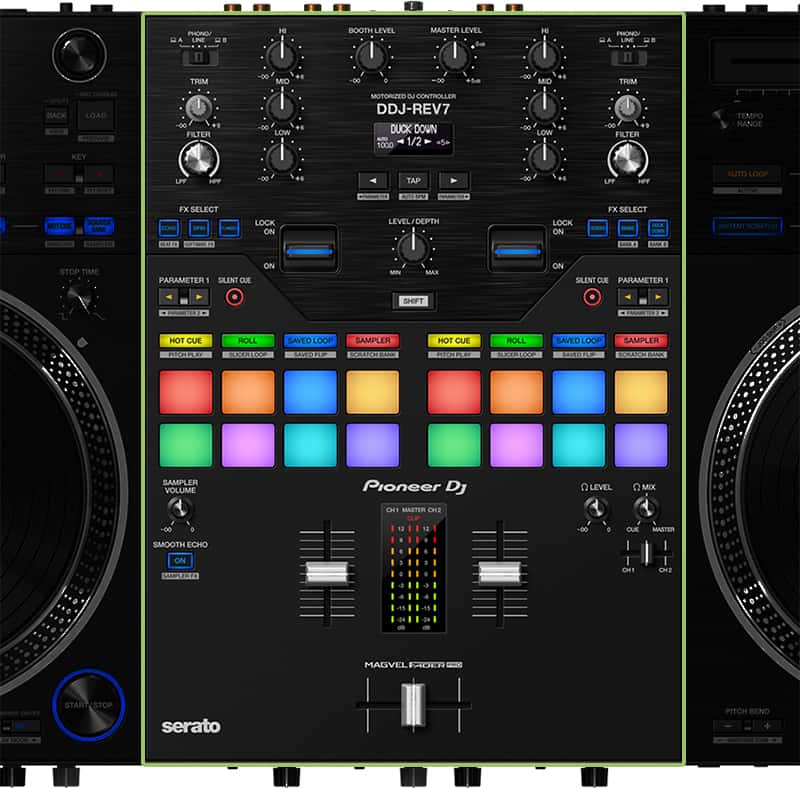
Task: Click the left FX lever paddle
Action: pos(309,249)
